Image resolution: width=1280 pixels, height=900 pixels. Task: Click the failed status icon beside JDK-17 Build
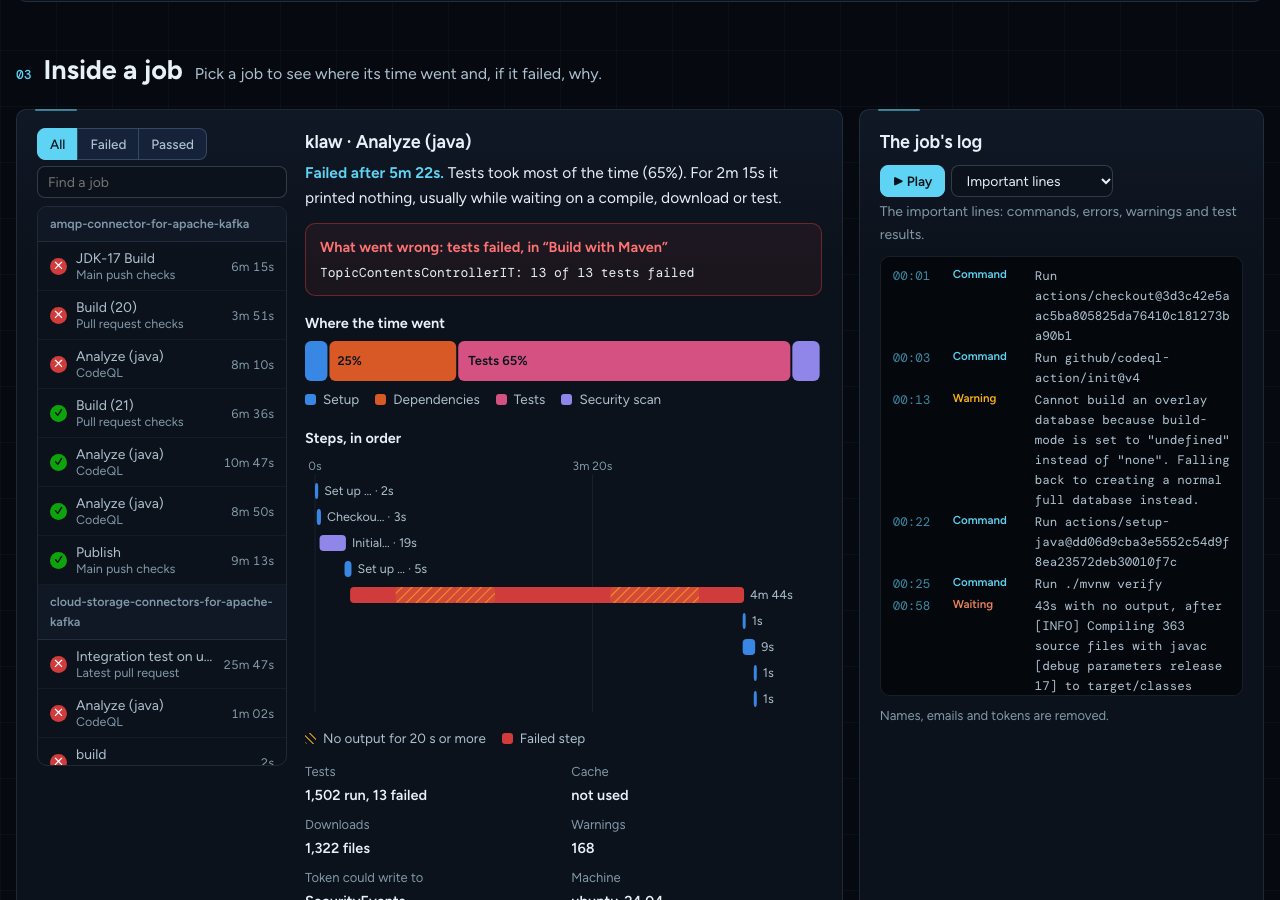pos(58,266)
